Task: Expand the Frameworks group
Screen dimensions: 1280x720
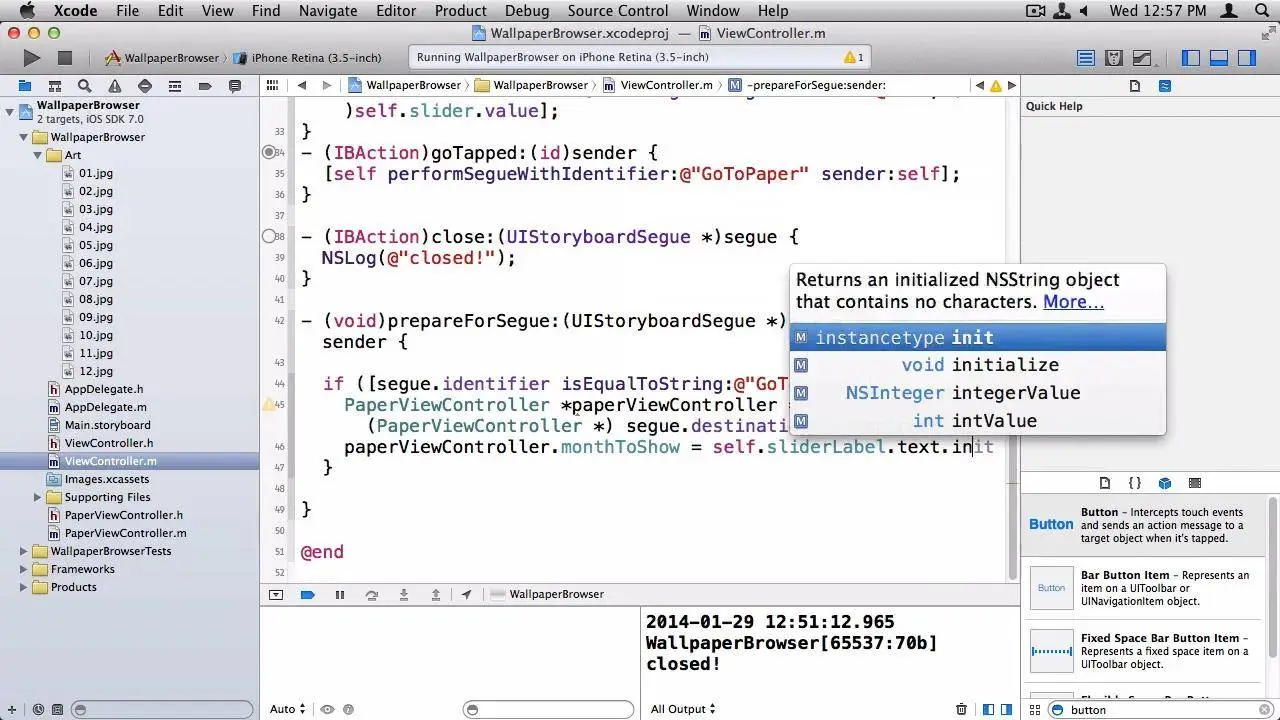Action: (24, 569)
